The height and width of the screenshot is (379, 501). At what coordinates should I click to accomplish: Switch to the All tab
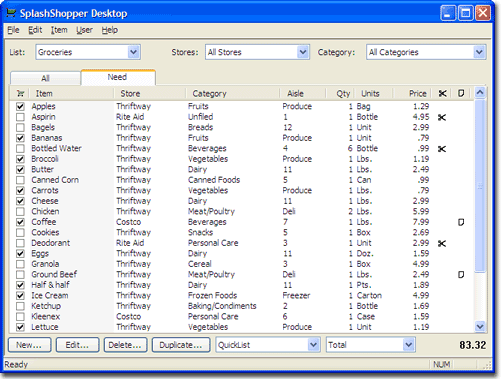pyautogui.click(x=45, y=78)
